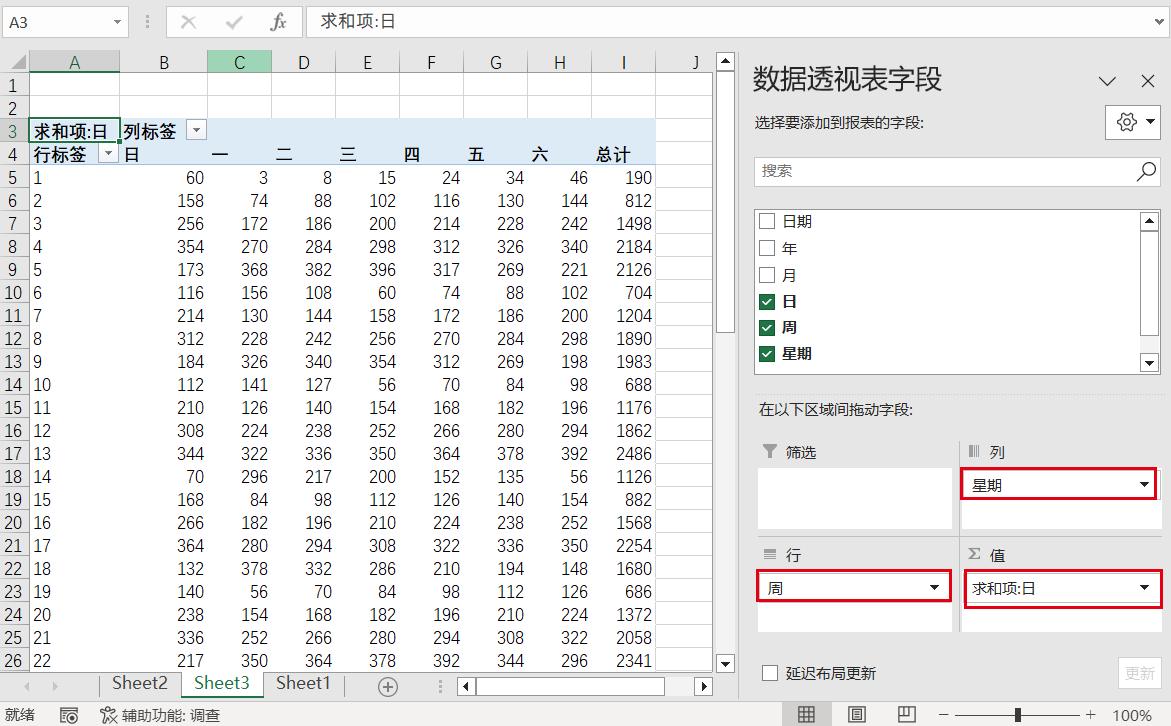Switch to the Sheet1 tab
The height and width of the screenshot is (726, 1171).
pyautogui.click(x=302, y=683)
